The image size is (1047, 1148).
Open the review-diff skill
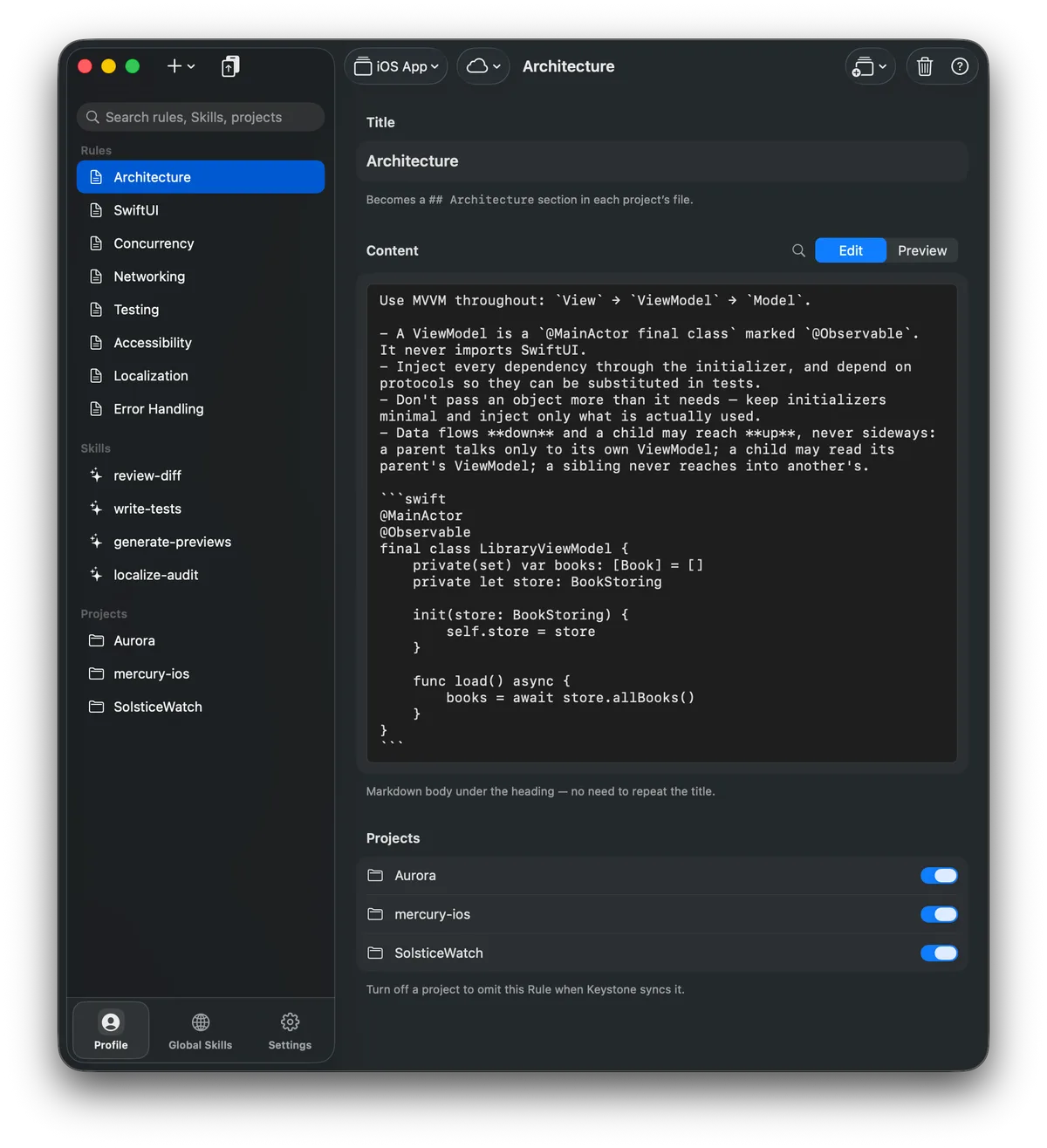201,475
